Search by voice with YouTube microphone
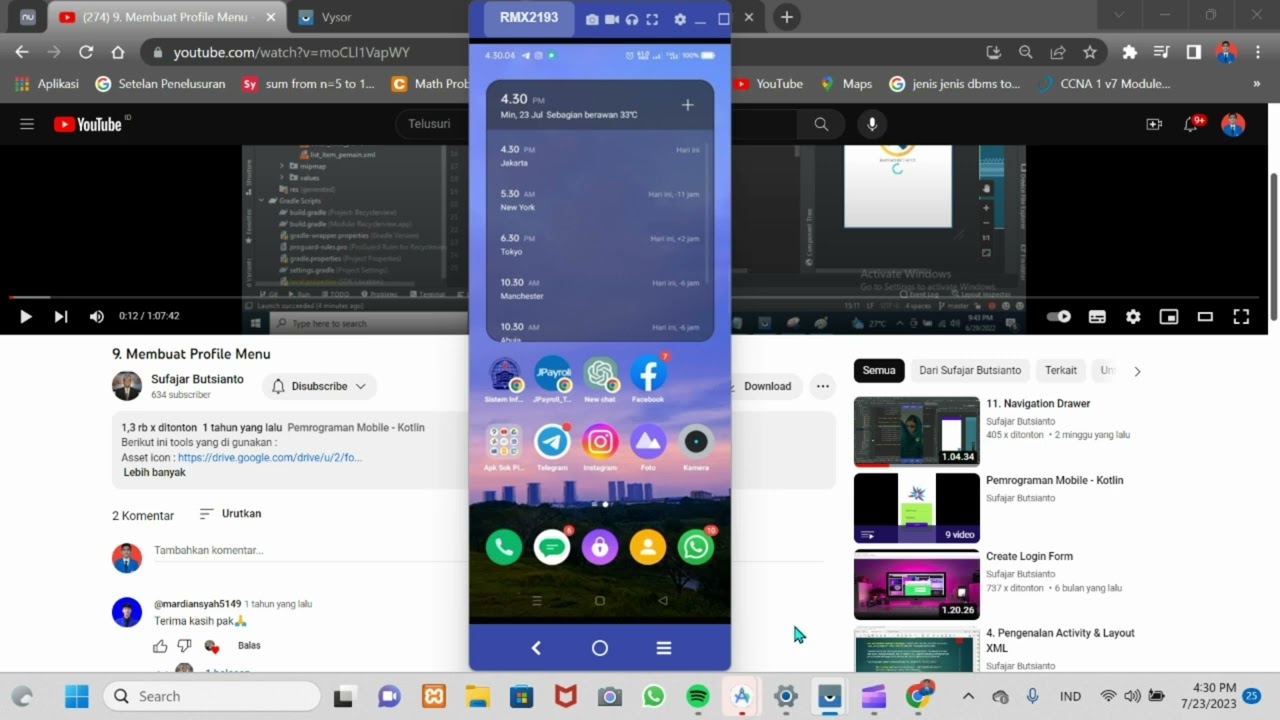This screenshot has height=720, width=1280. tap(872, 124)
